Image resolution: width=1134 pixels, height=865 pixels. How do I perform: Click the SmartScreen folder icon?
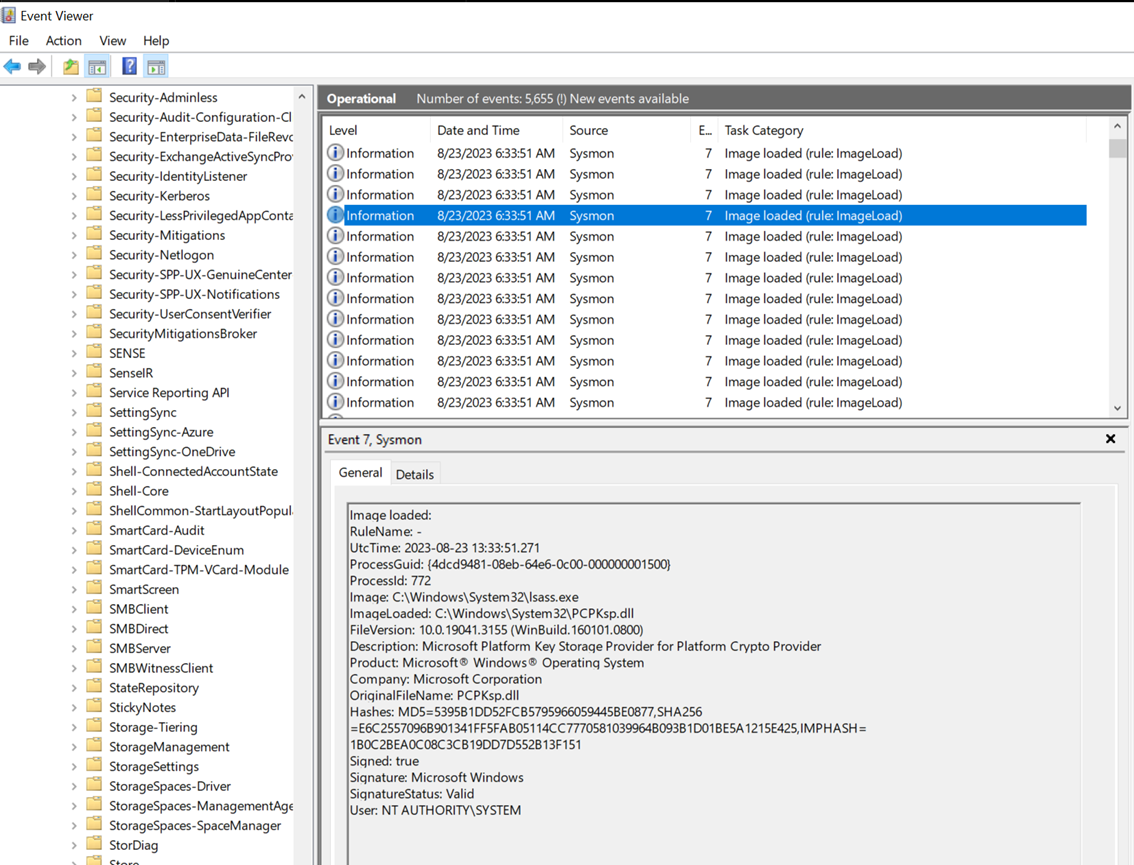coord(95,589)
